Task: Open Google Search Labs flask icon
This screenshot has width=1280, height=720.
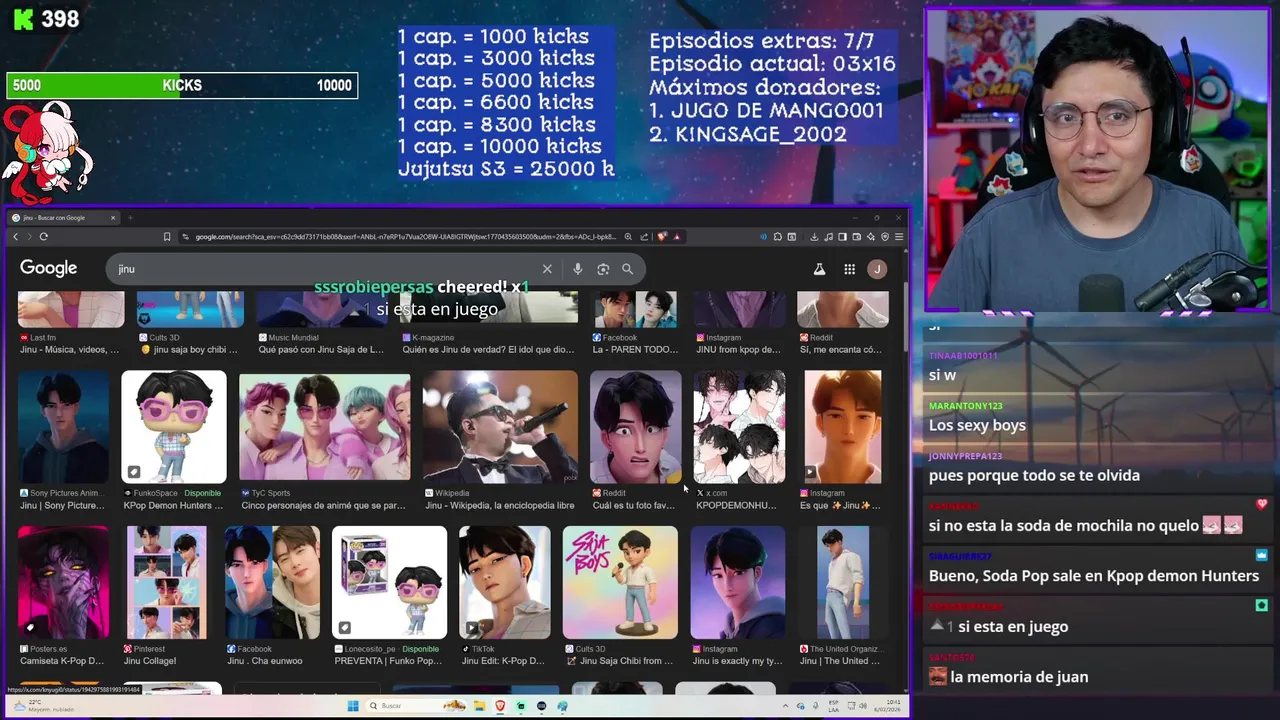Action: [819, 269]
